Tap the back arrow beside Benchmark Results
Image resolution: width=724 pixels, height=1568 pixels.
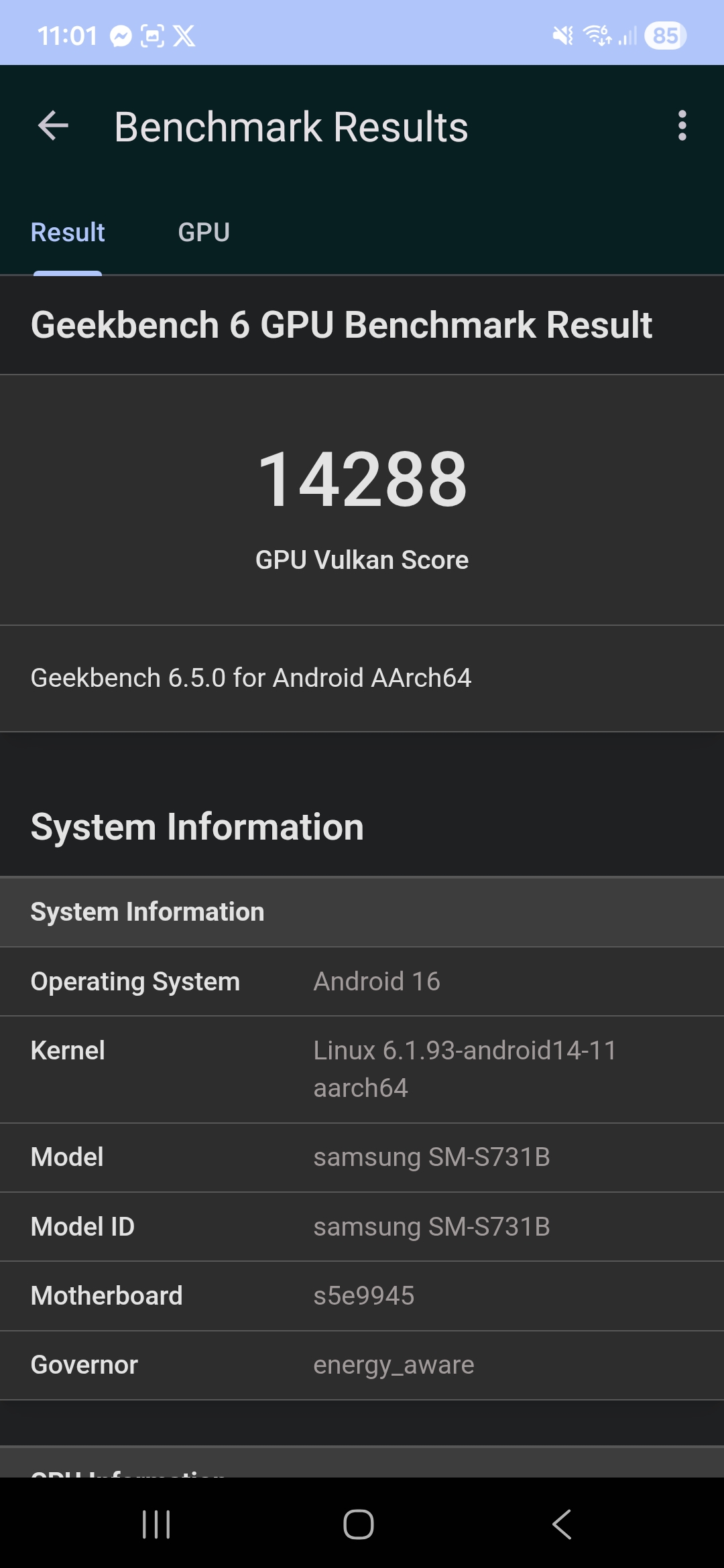(x=54, y=126)
